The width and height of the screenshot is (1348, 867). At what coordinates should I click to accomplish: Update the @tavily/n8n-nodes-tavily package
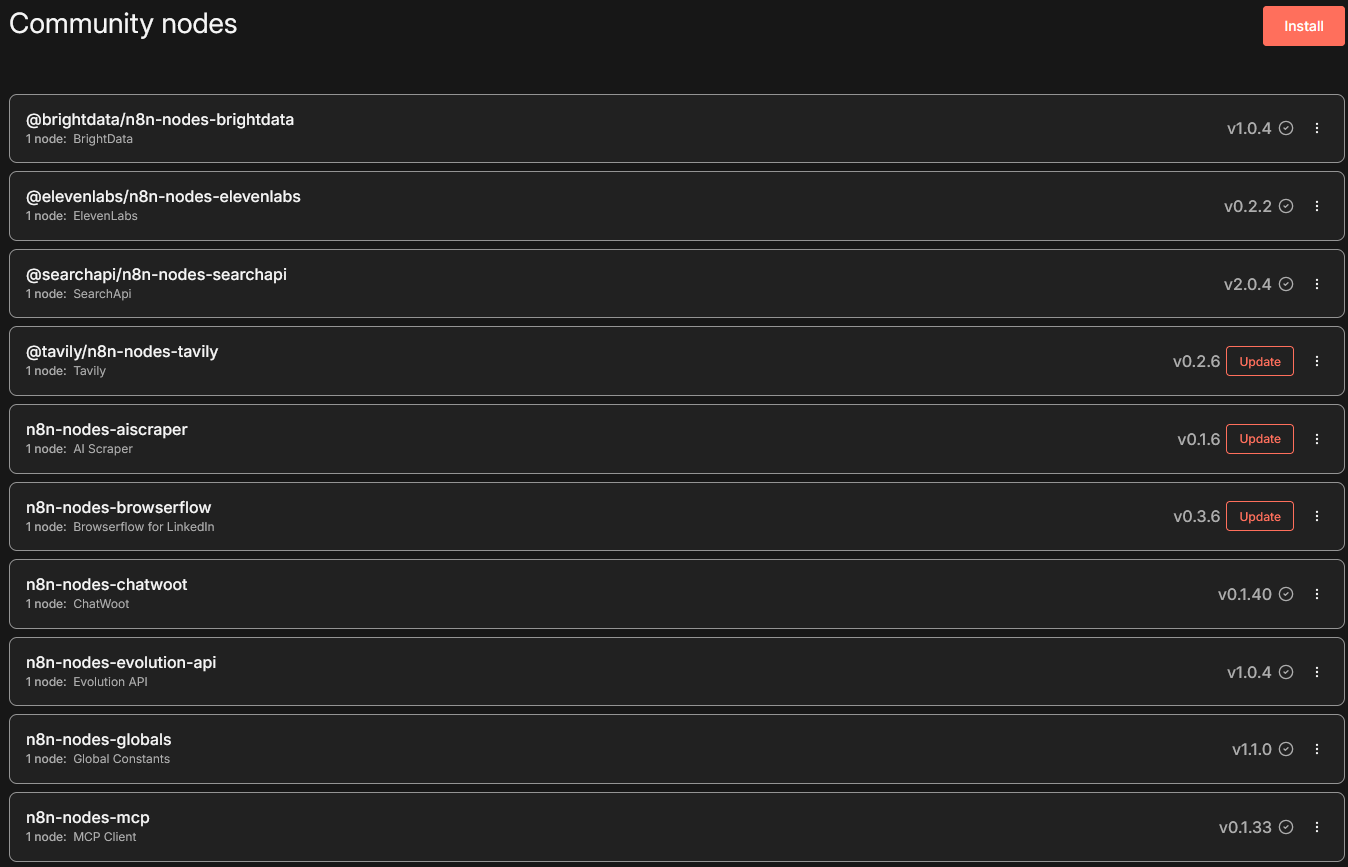1259,361
